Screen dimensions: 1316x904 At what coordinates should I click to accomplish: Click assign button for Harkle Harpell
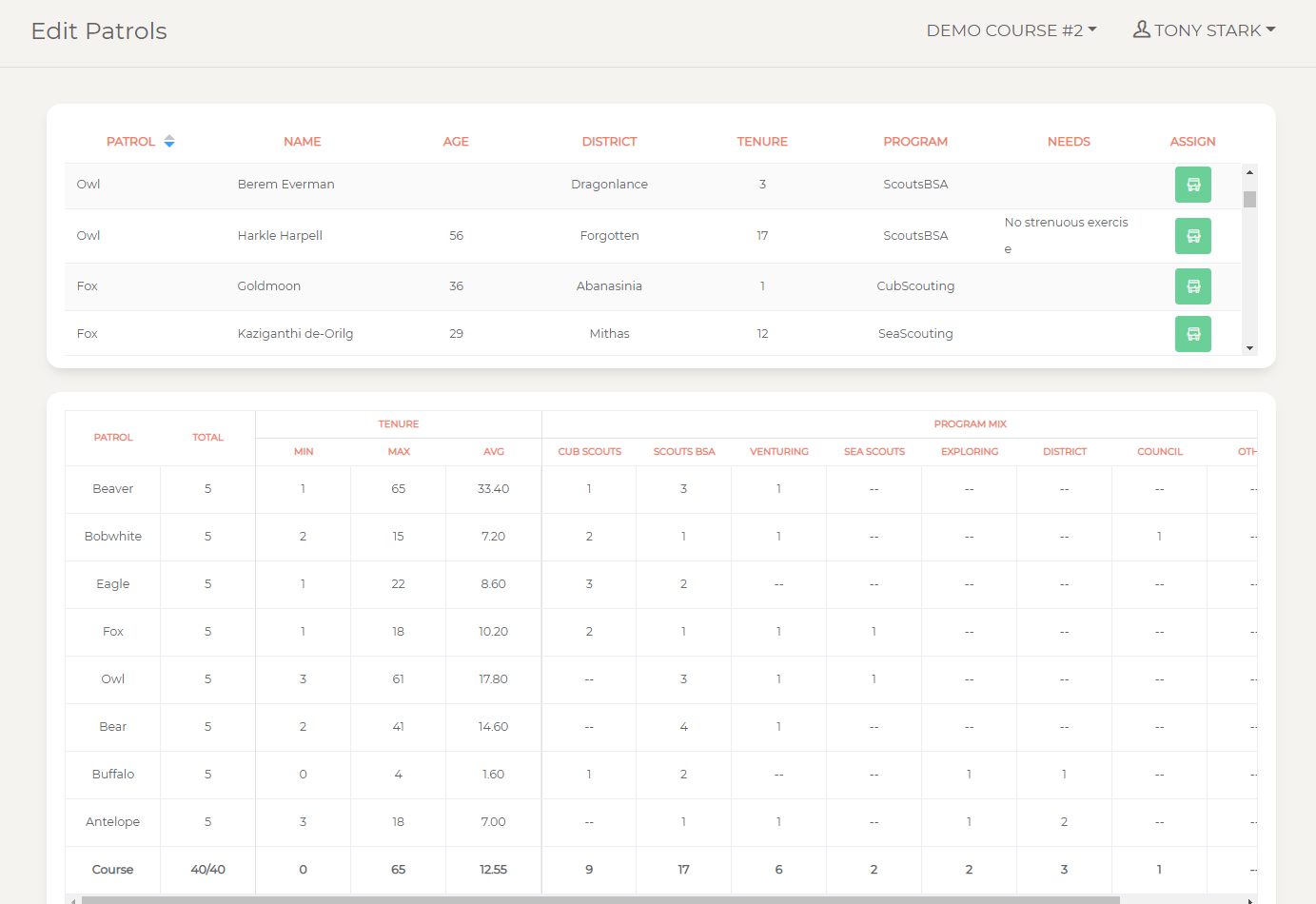pyautogui.click(x=1192, y=236)
